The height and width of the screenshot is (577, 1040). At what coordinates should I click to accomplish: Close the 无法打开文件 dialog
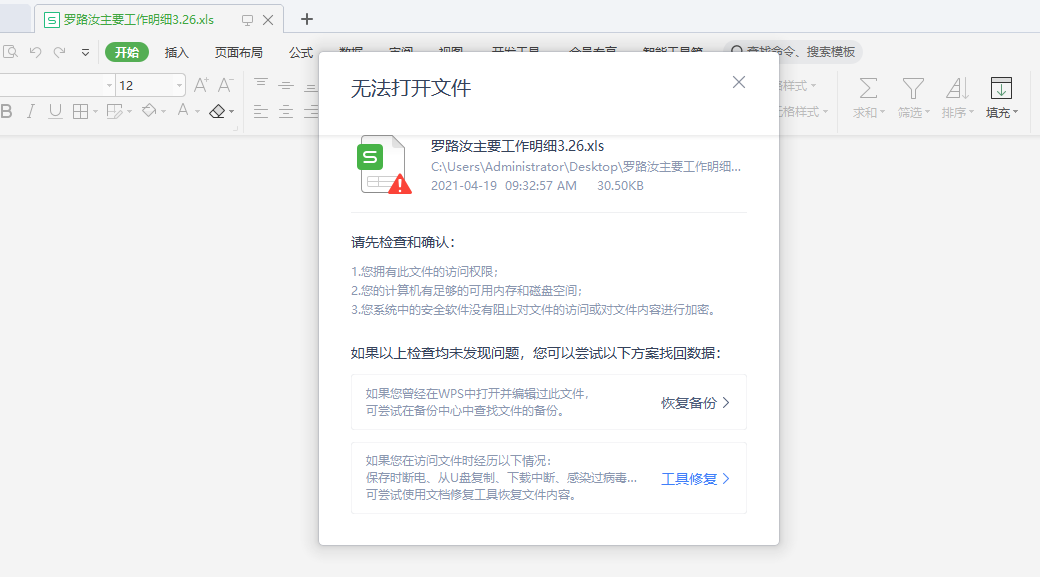point(739,82)
